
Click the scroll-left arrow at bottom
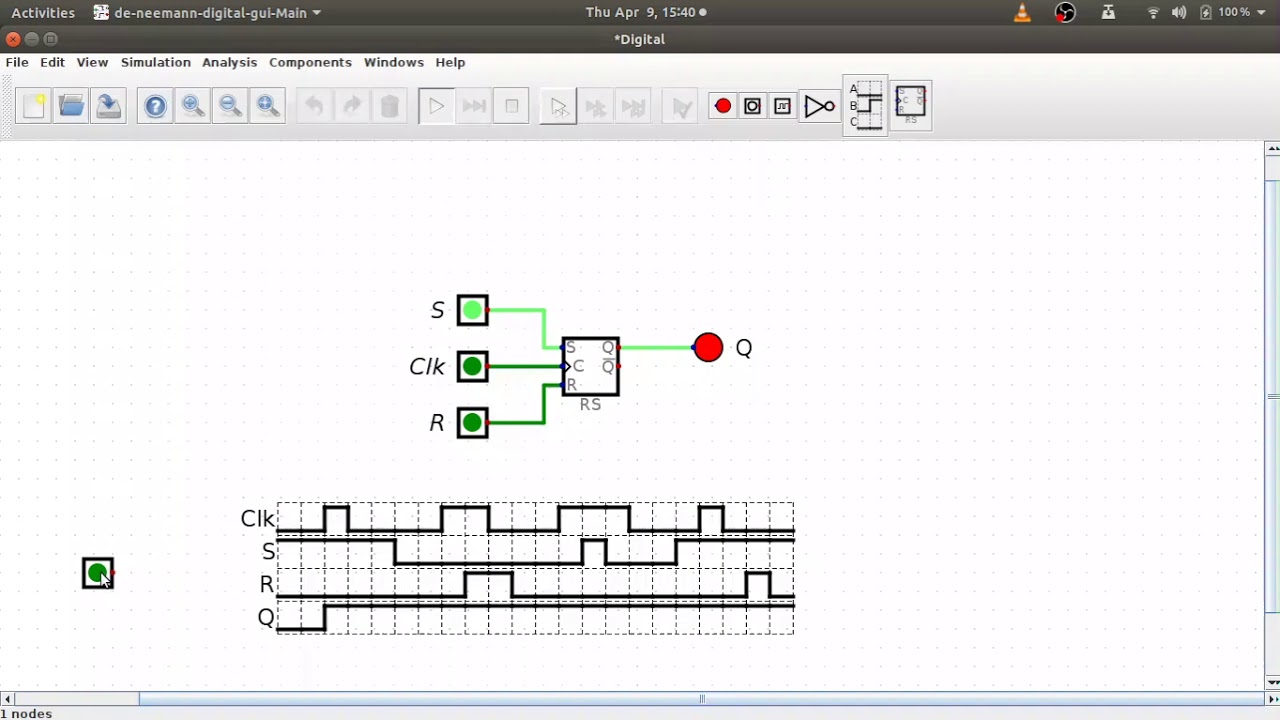(x=8, y=699)
